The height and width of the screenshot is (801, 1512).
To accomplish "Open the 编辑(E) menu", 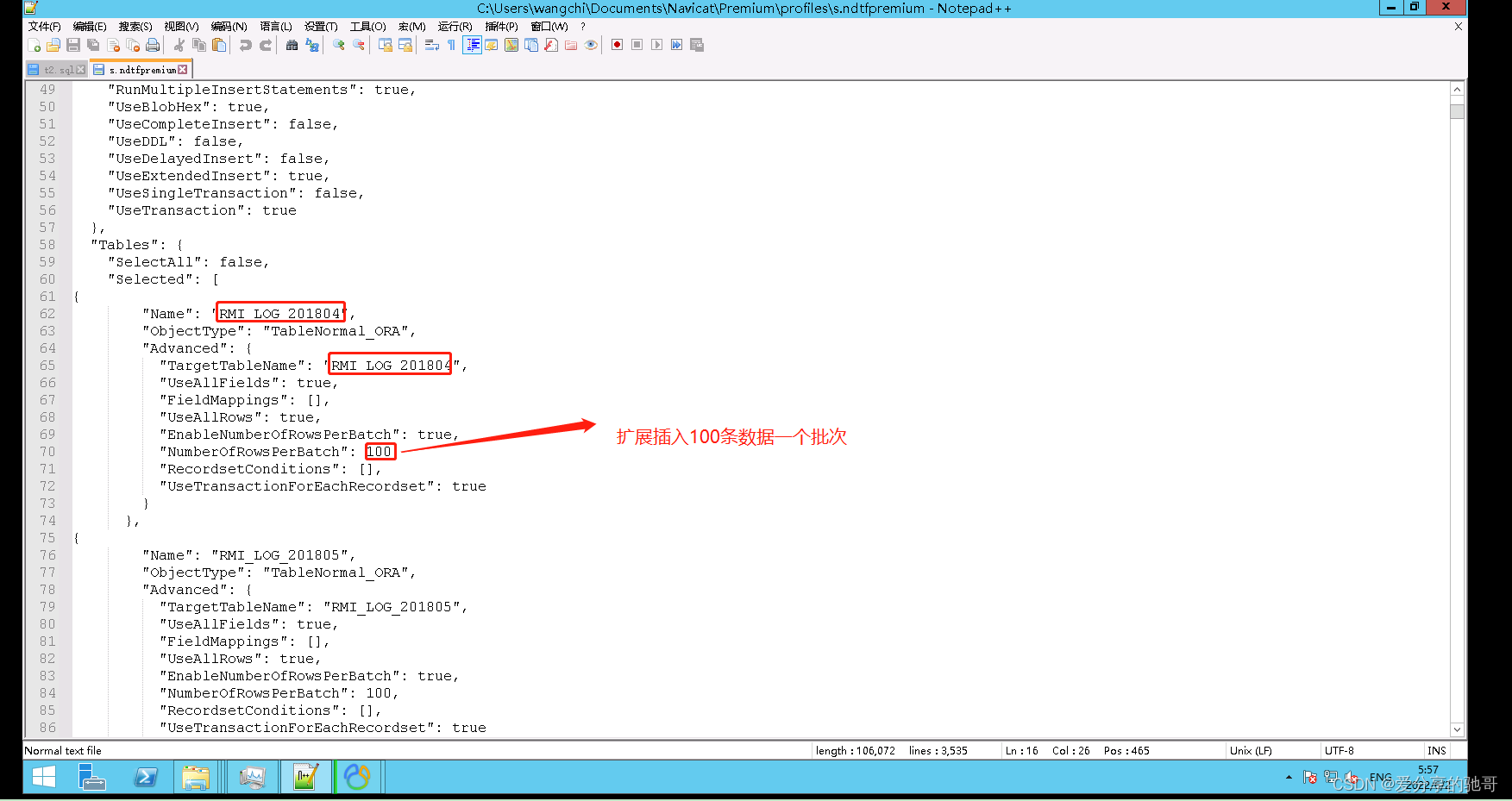I will click(90, 27).
